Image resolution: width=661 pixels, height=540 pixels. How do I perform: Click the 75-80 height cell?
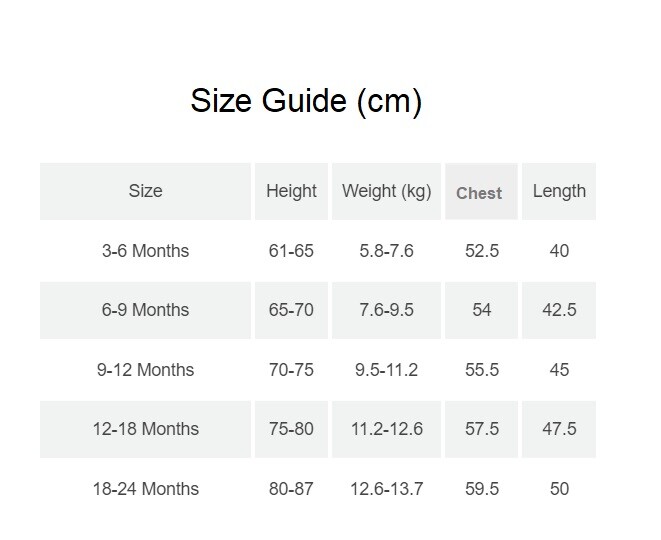click(291, 429)
